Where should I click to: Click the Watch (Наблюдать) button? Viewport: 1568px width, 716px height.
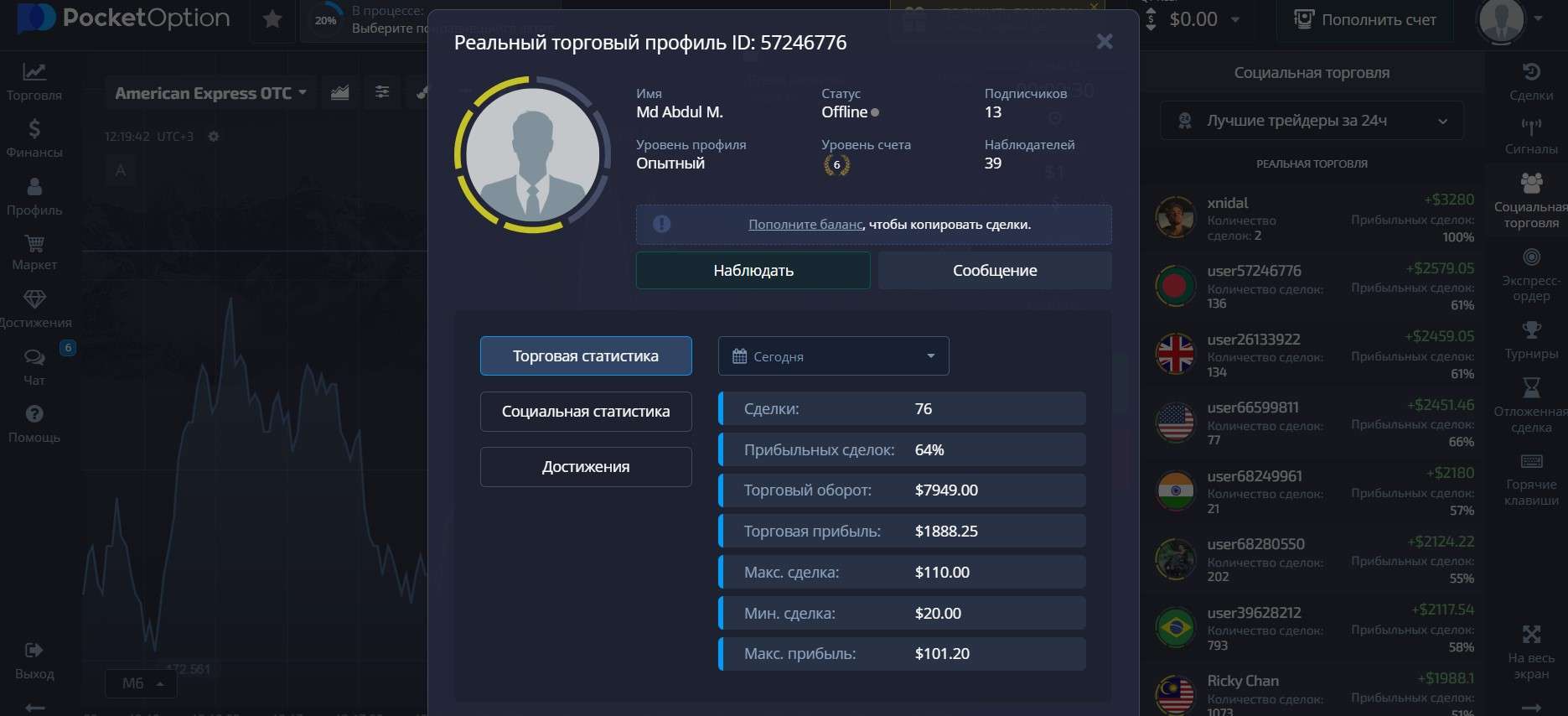pyautogui.click(x=753, y=271)
